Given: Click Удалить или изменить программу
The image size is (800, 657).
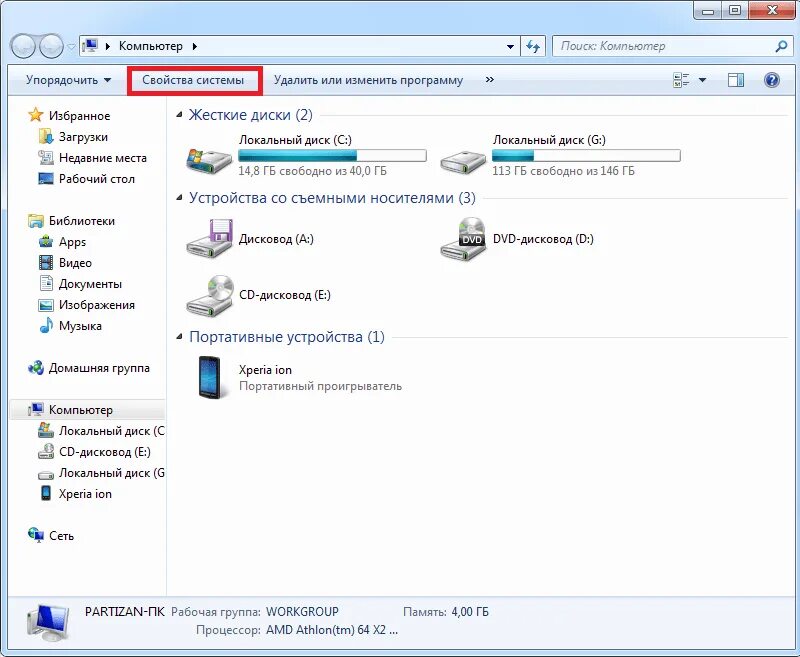Looking at the screenshot, I should pyautogui.click(x=368, y=80).
